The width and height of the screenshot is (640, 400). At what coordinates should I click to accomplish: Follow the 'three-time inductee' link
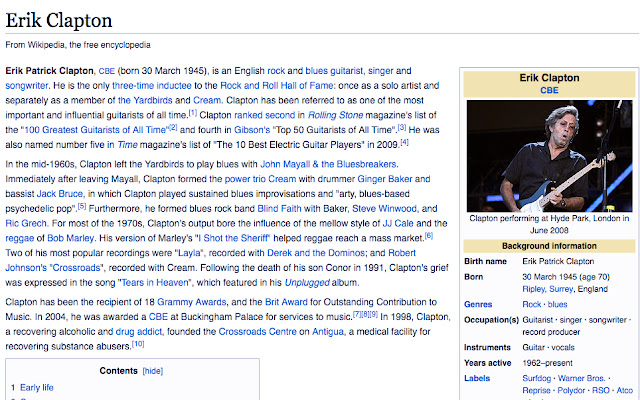click(151, 86)
